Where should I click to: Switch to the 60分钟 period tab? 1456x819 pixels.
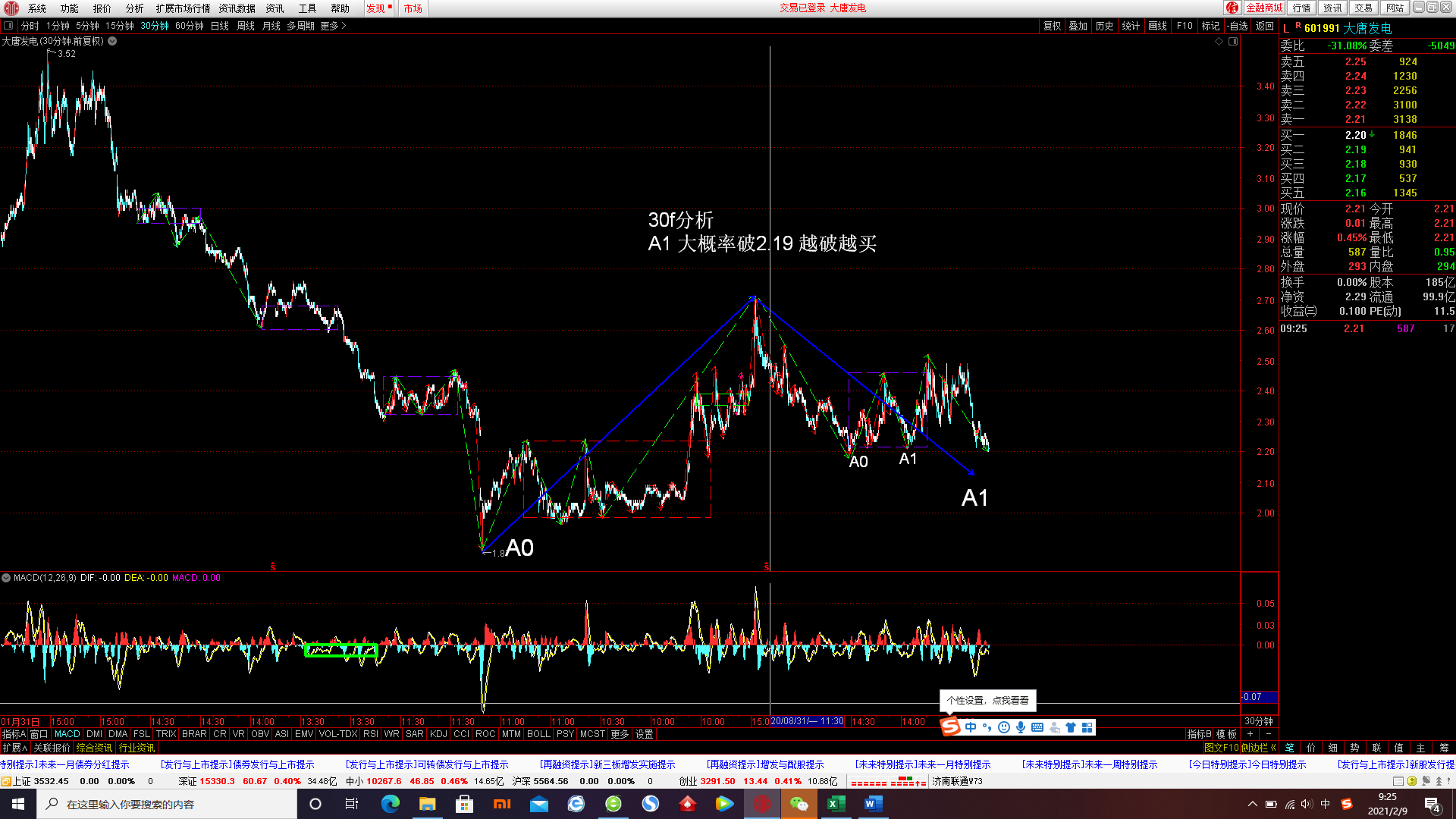point(189,26)
